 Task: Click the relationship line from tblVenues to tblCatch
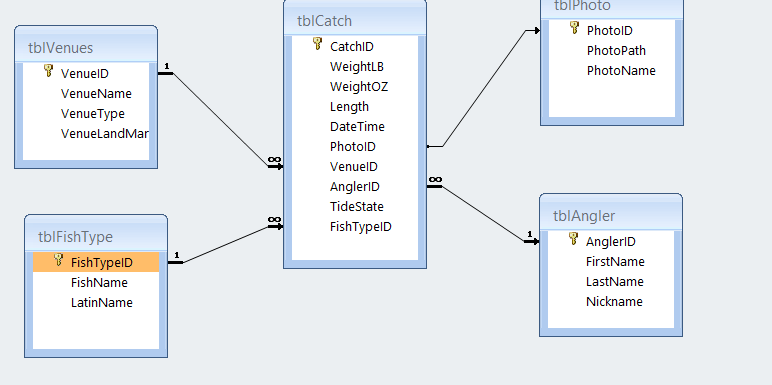click(221, 120)
